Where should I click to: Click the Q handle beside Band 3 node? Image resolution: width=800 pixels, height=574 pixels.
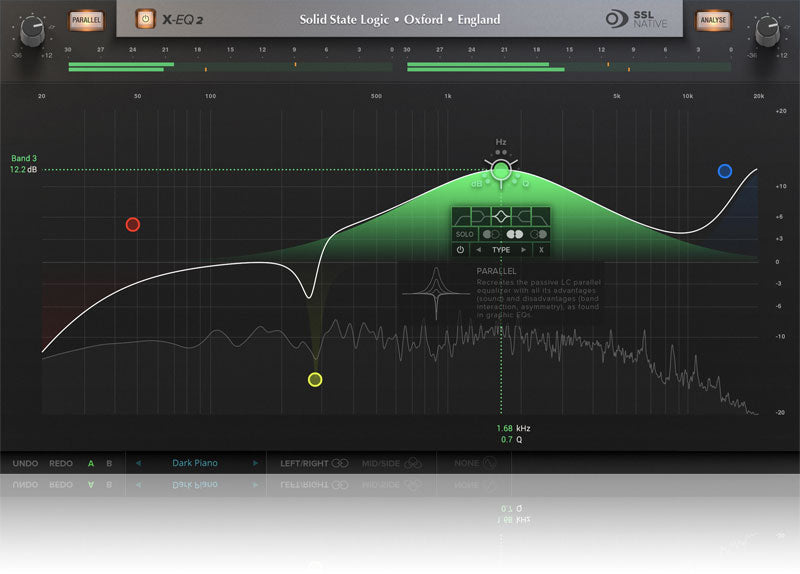tap(526, 184)
